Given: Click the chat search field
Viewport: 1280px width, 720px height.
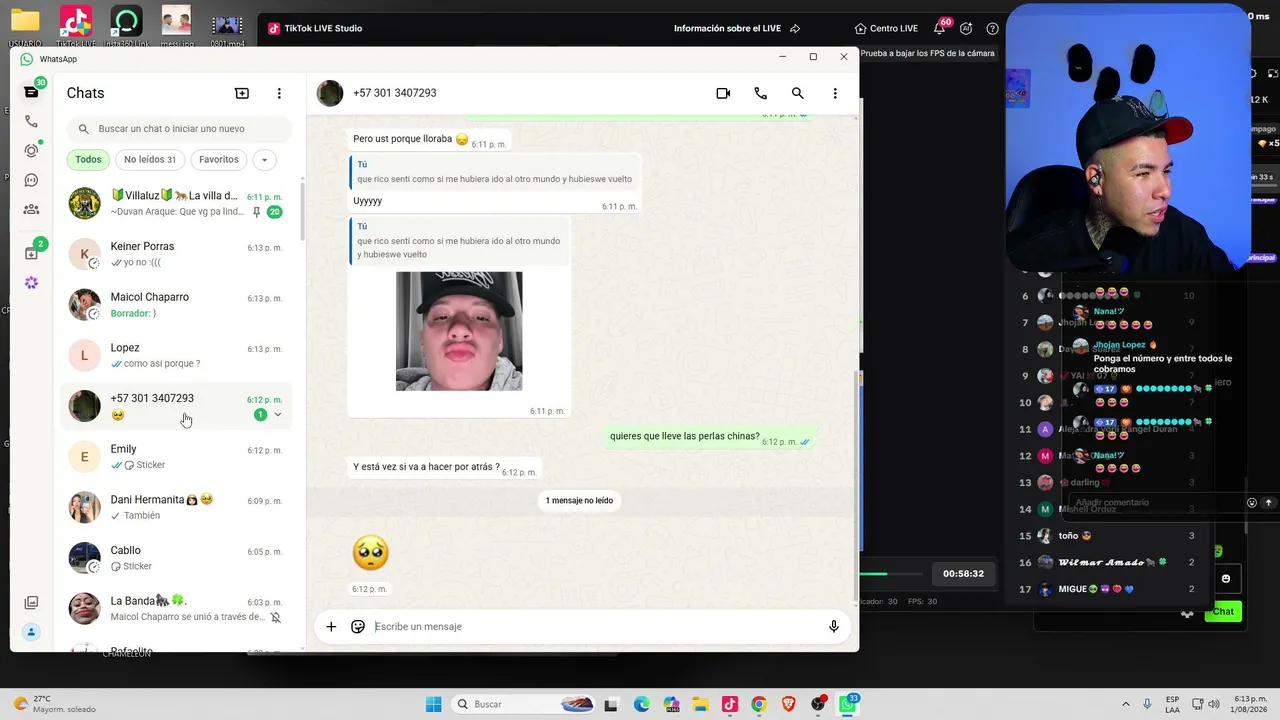Looking at the screenshot, I should (180, 129).
